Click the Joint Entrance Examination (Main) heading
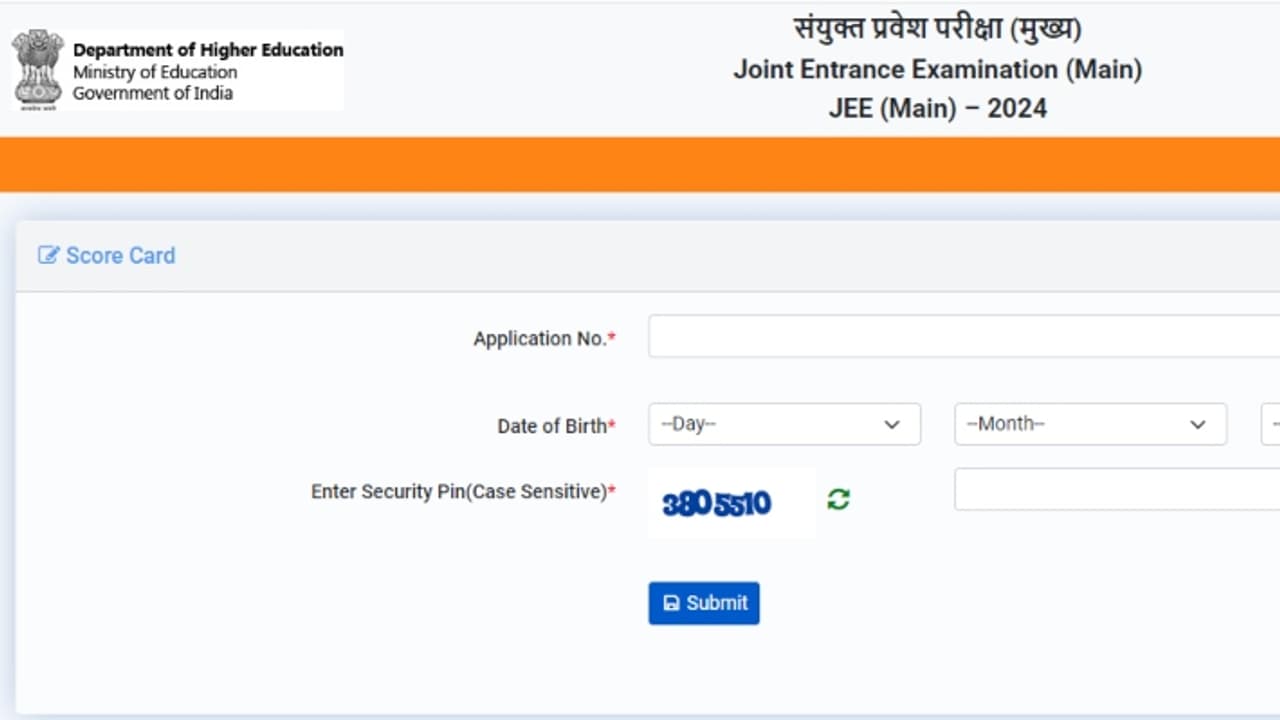Viewport: 1280px width, 720px height. click(937, 69)
